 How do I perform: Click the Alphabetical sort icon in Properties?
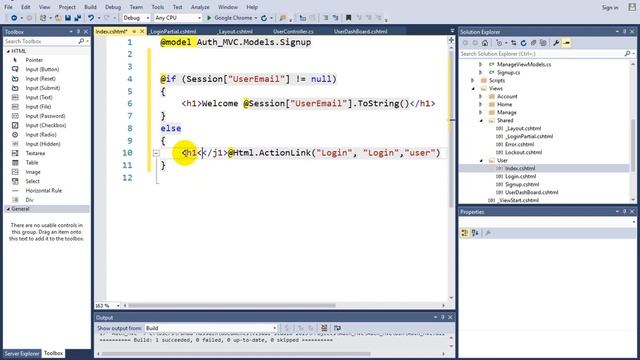point(475,233)
